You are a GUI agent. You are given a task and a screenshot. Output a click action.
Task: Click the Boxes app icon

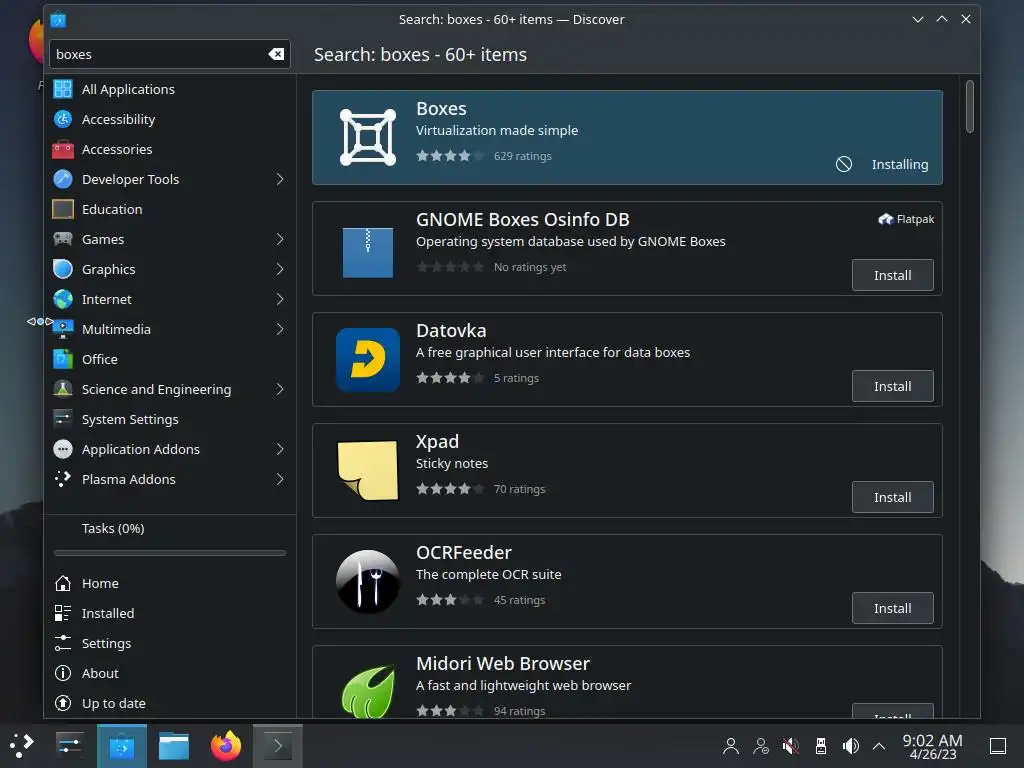(x=368, y=137)
